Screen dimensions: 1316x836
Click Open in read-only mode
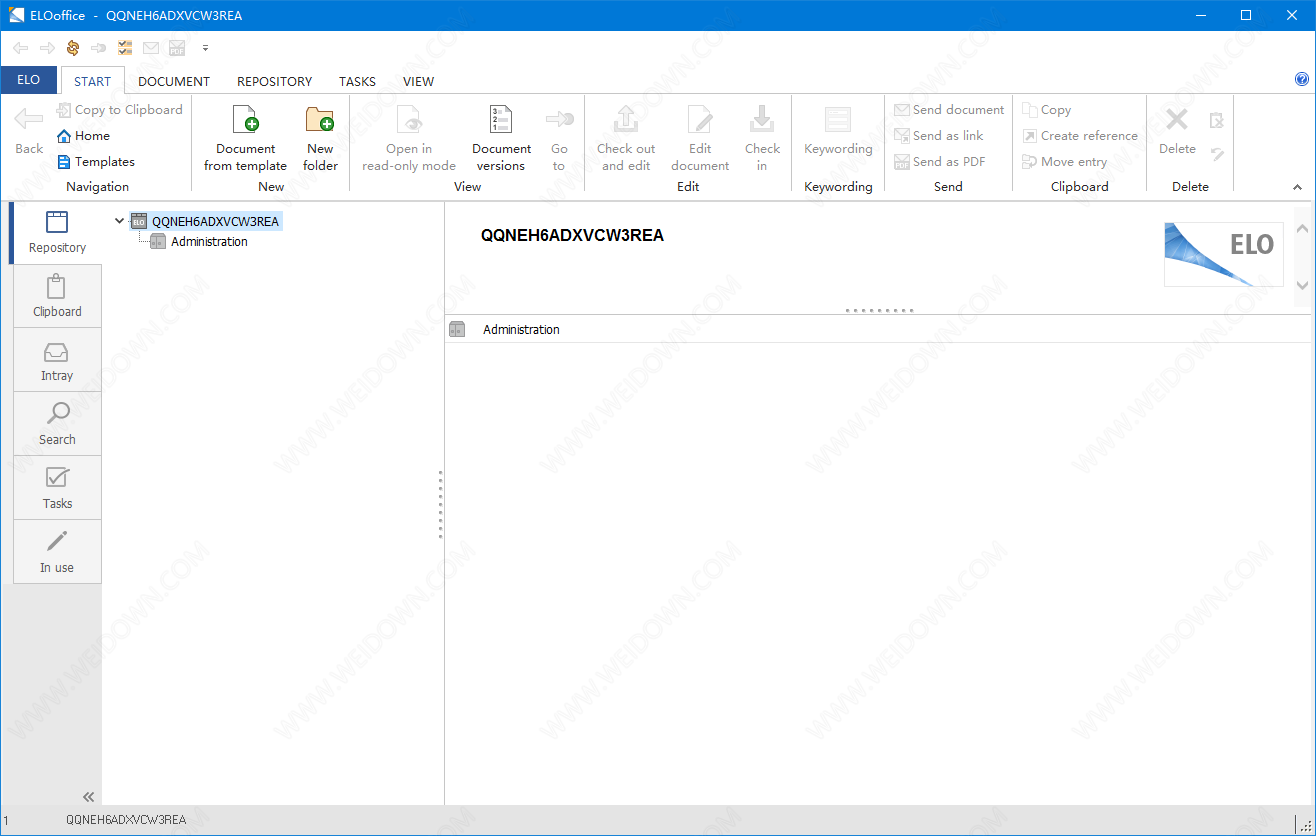(409, 138)
